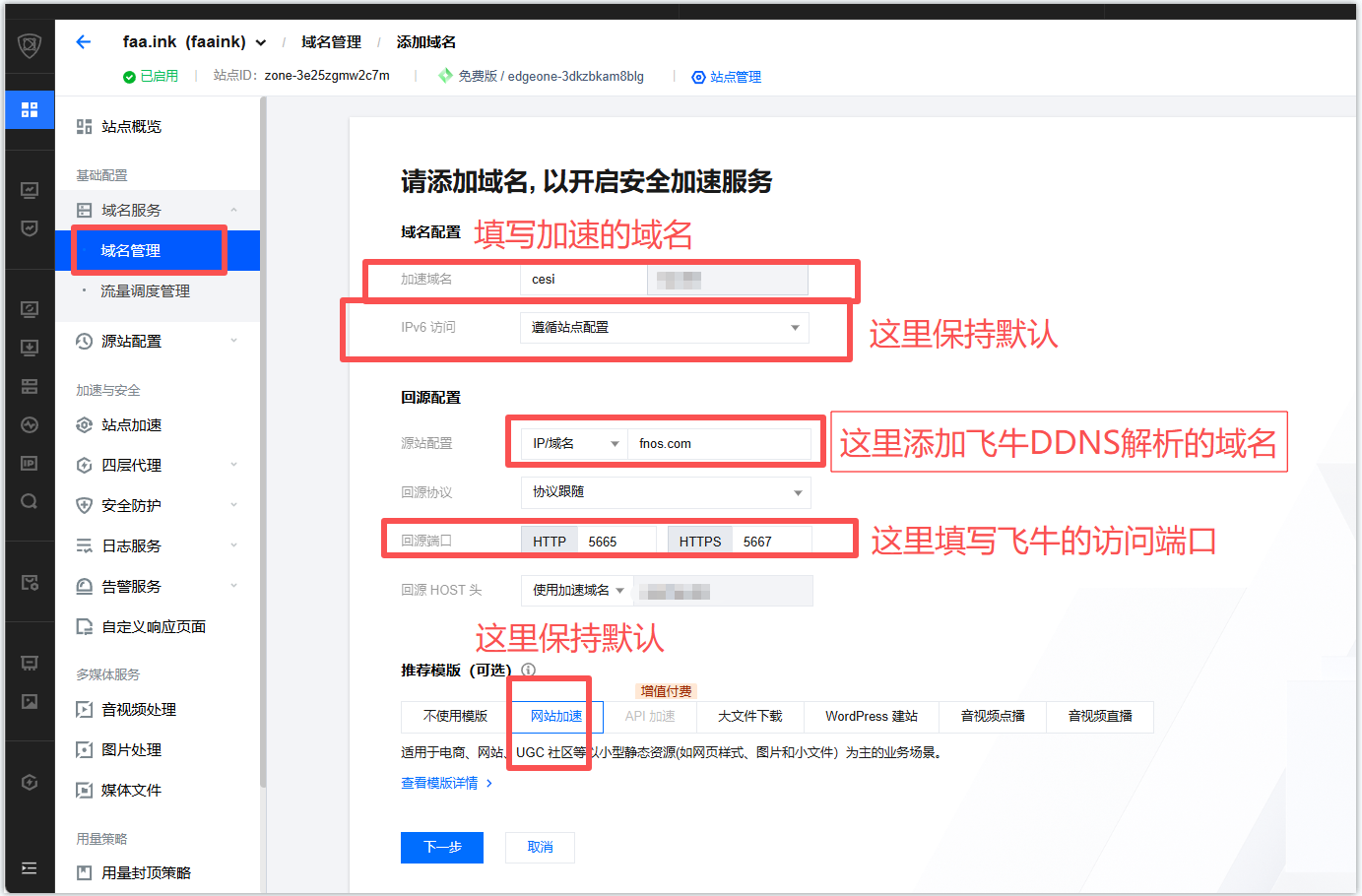
Task: Open the 查看模版详情 link
Action: click(x=446, y=783)
